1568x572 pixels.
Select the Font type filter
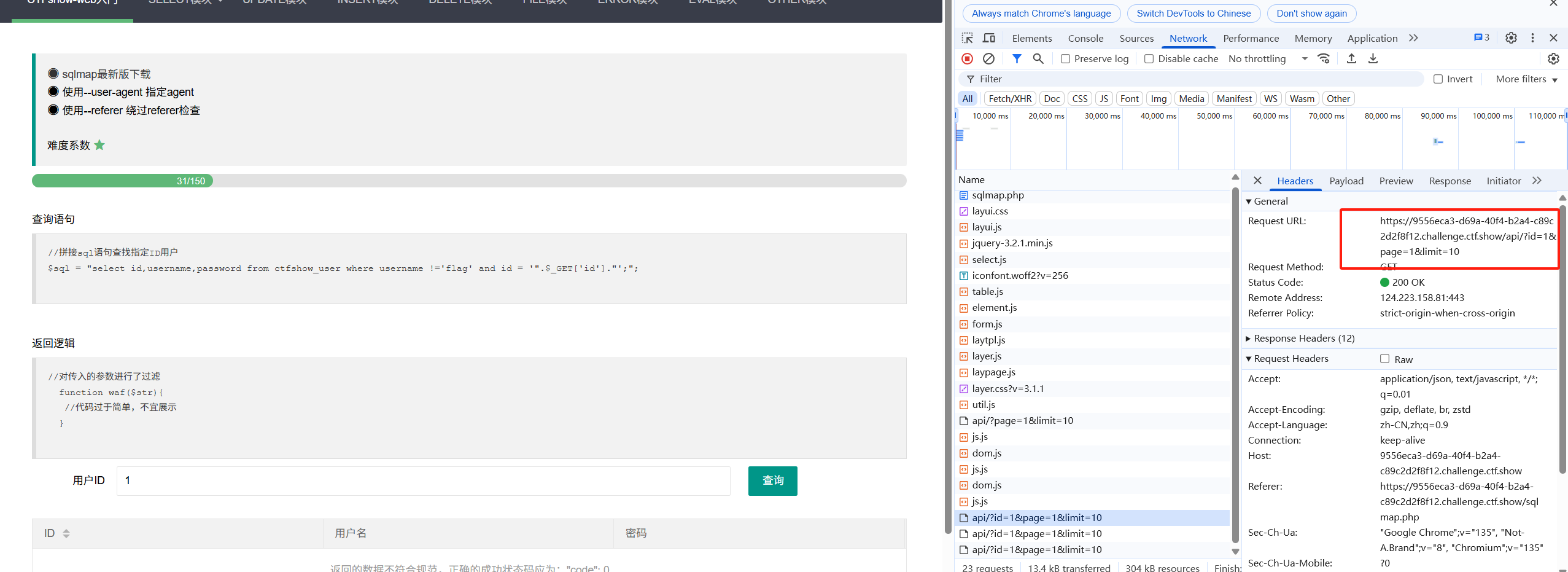tap(1129, 98)
